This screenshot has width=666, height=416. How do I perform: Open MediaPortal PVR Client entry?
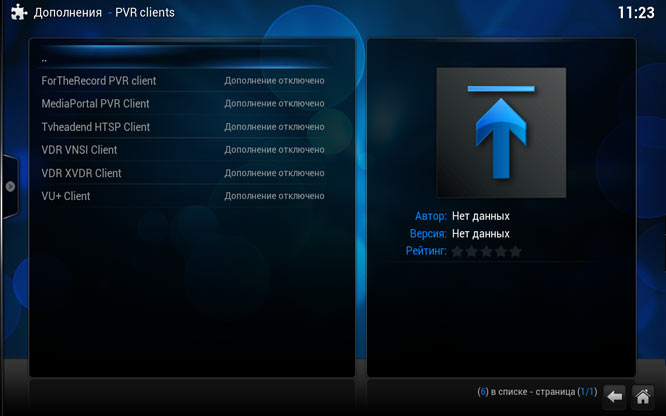95,104
